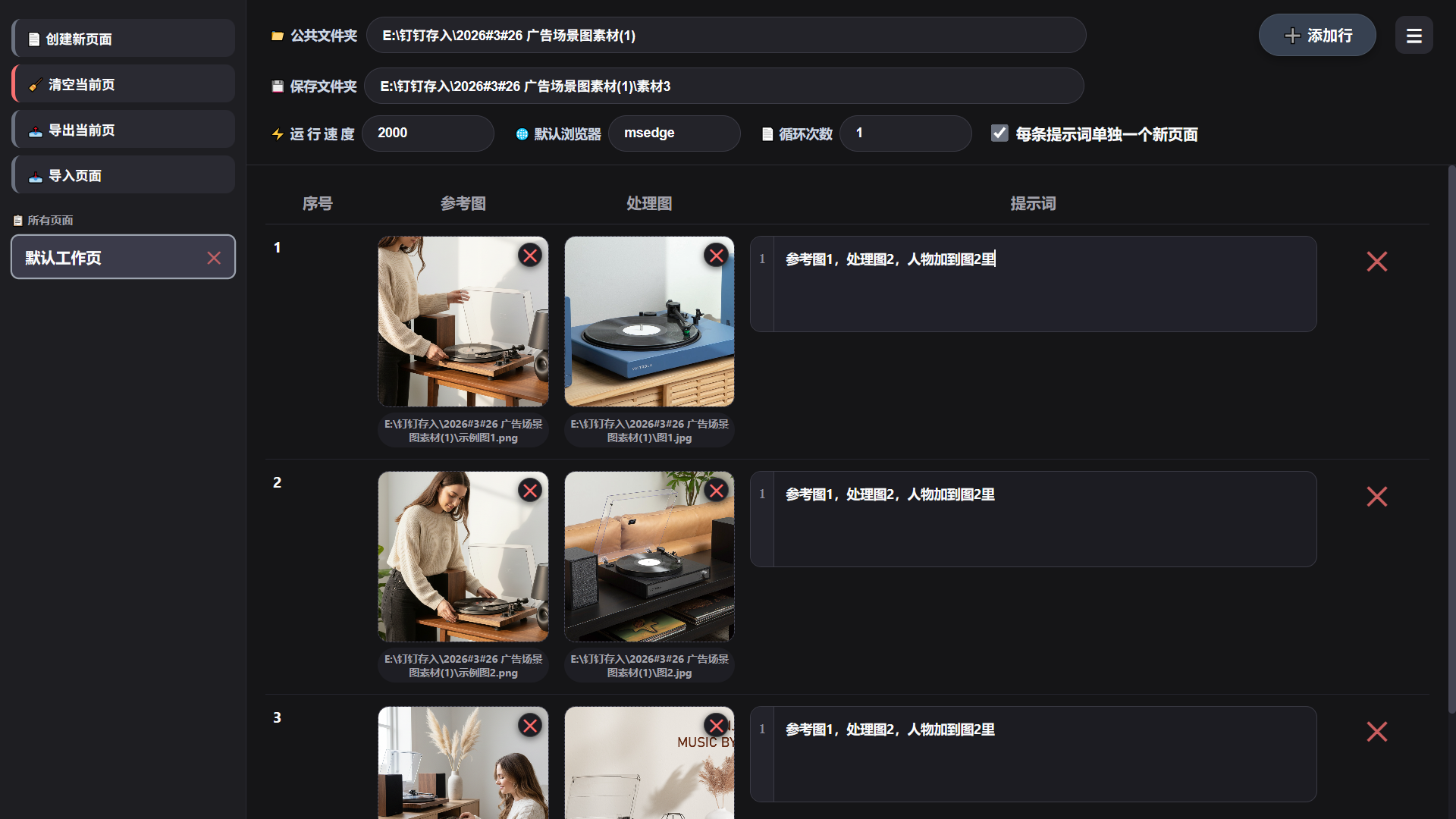The height and width of the screenshot is (819, 1456).
Task: Toggle 每条提示词单独一个新页面 checkbox
Action: coord(999,133)
